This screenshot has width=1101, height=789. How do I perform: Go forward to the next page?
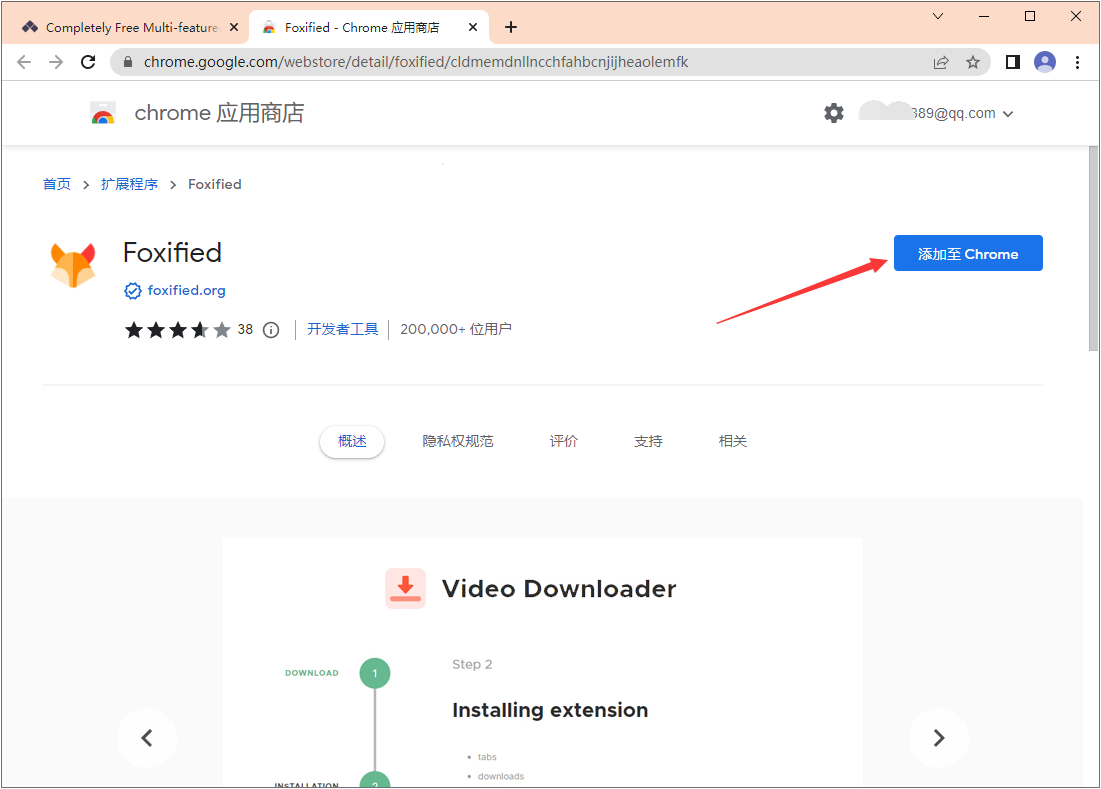tap(56, 62)
